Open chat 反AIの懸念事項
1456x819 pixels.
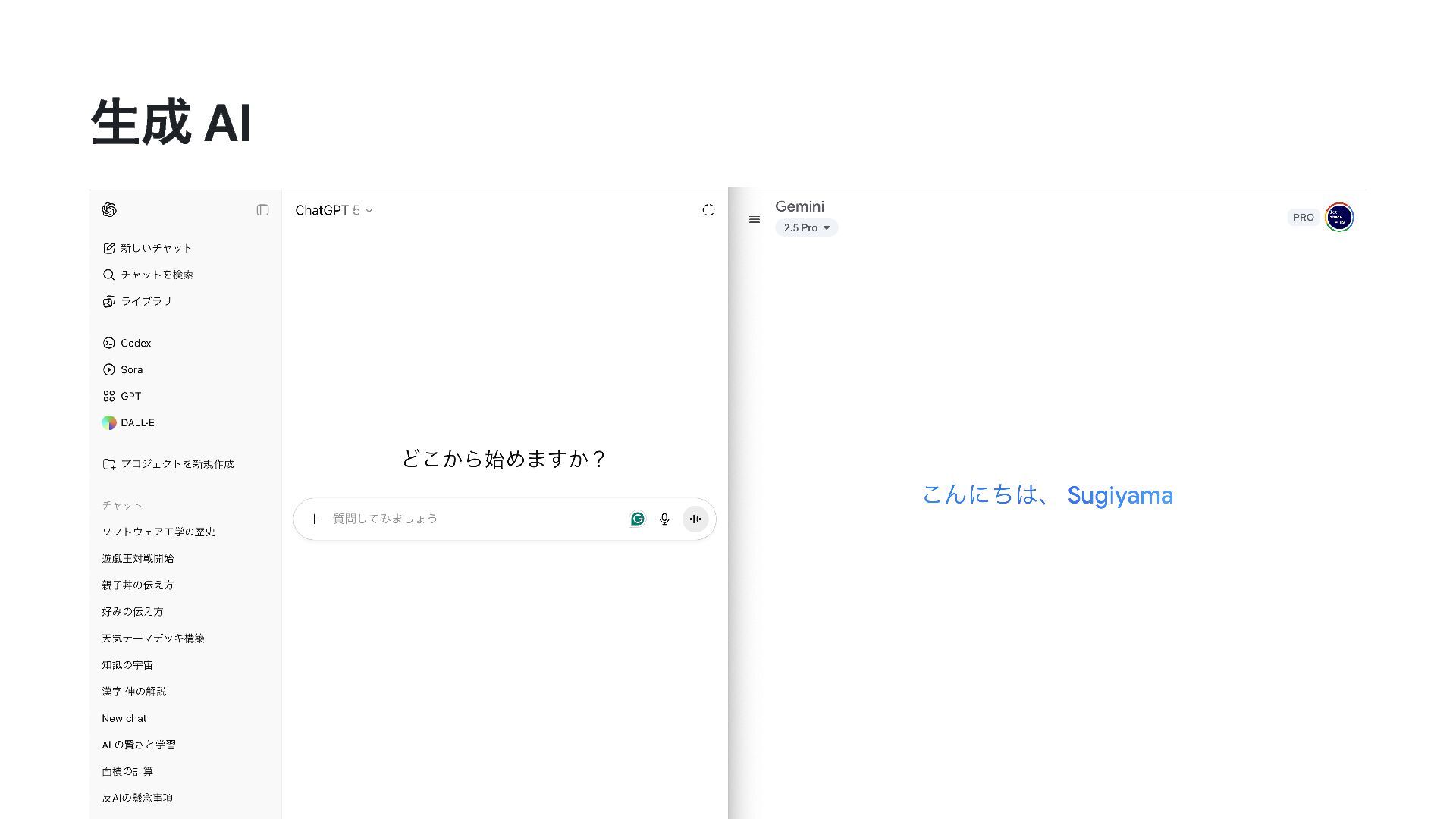(x=137, y=798)
